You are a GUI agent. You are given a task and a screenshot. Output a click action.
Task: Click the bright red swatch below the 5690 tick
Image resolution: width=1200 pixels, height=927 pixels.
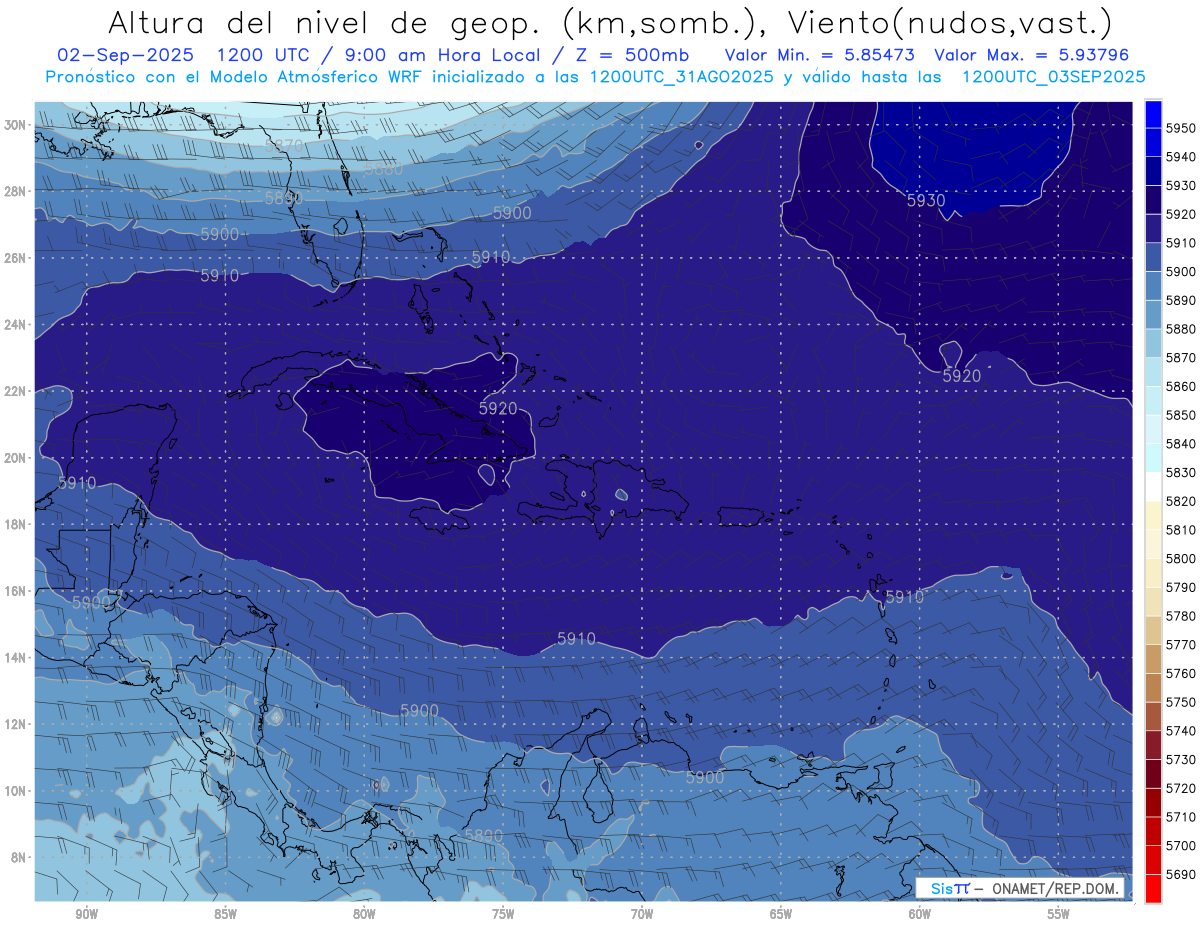point(1153,888)
